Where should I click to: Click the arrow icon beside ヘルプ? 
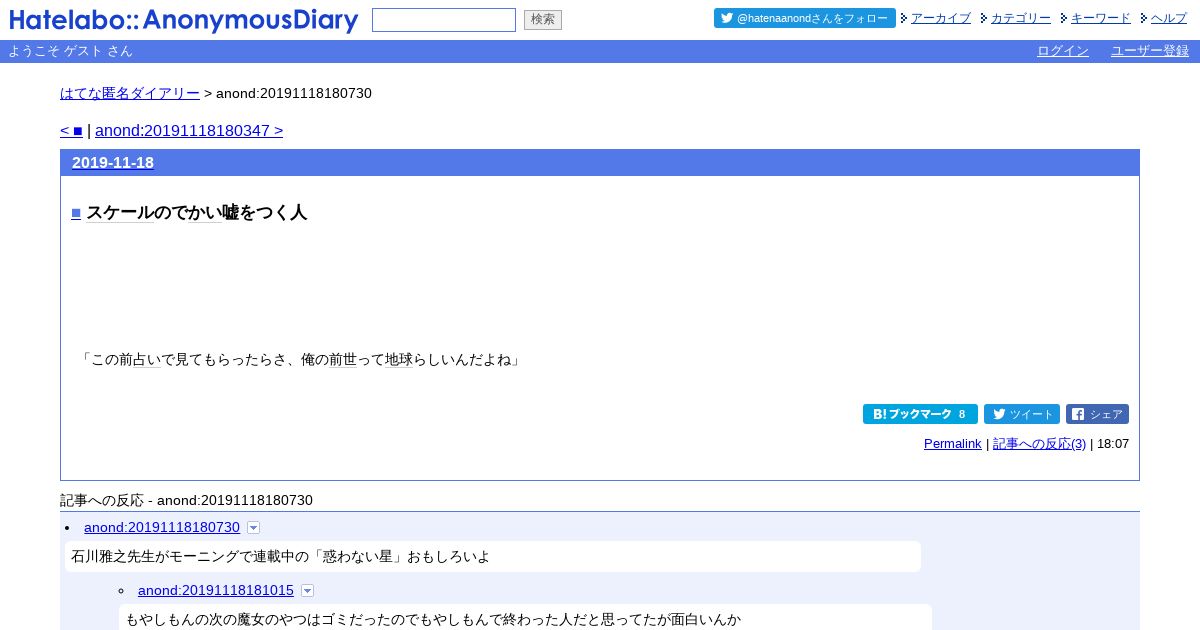(1144, 18)
